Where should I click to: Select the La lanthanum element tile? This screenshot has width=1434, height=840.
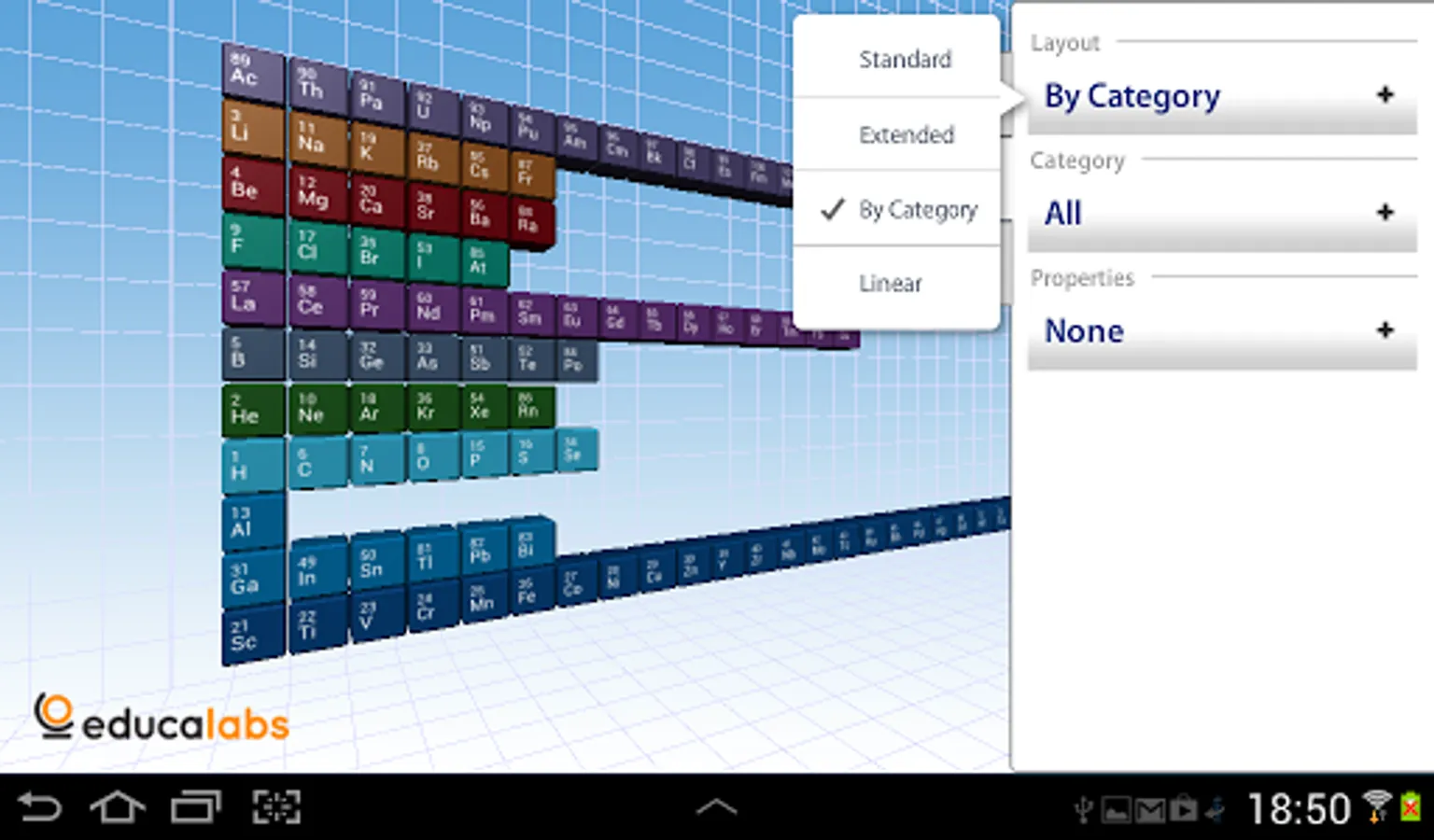click(252, 298)
